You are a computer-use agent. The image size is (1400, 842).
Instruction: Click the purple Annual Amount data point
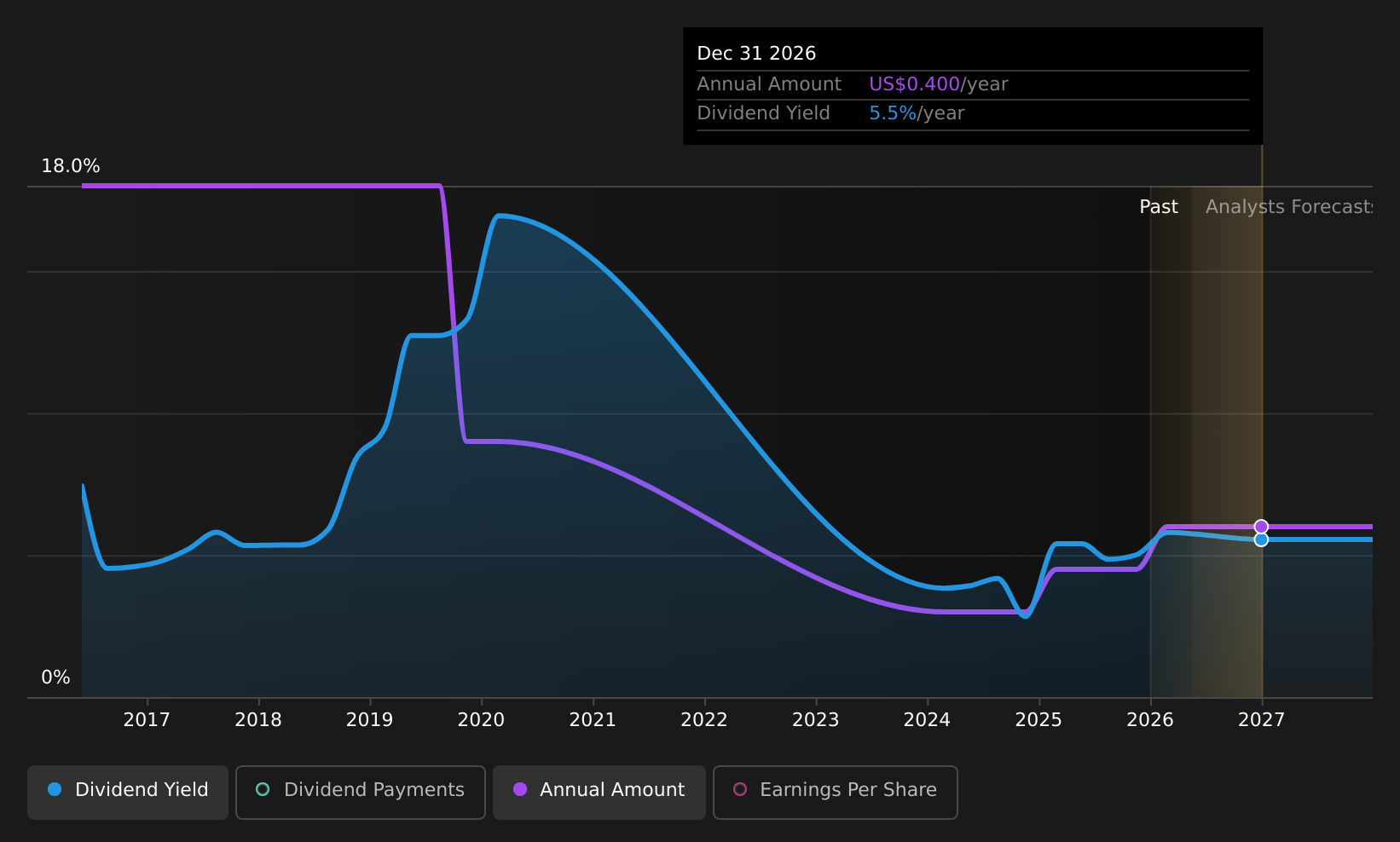point(1261,527)
